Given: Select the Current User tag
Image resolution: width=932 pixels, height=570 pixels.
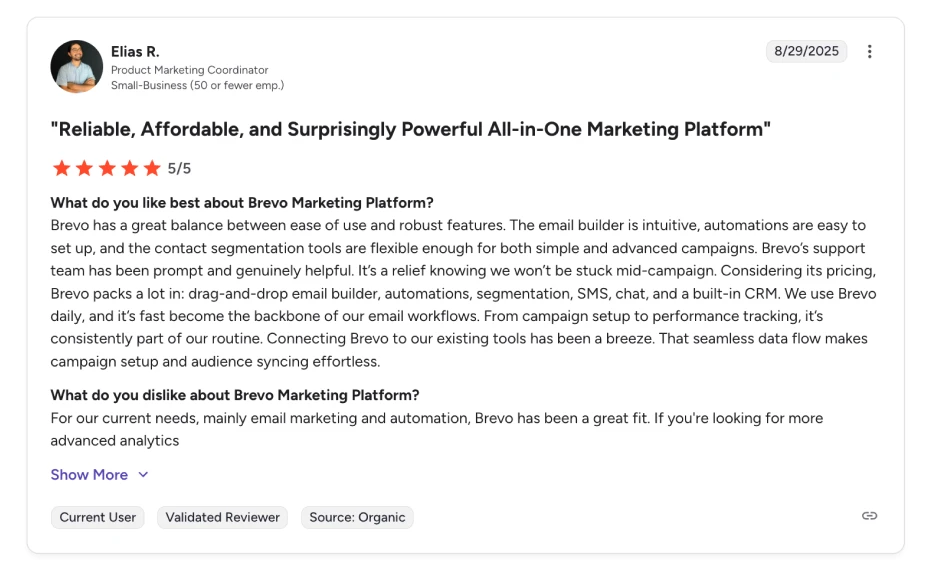Looking at the screenshot, I should pyautogui.click(x=97, y=517).
